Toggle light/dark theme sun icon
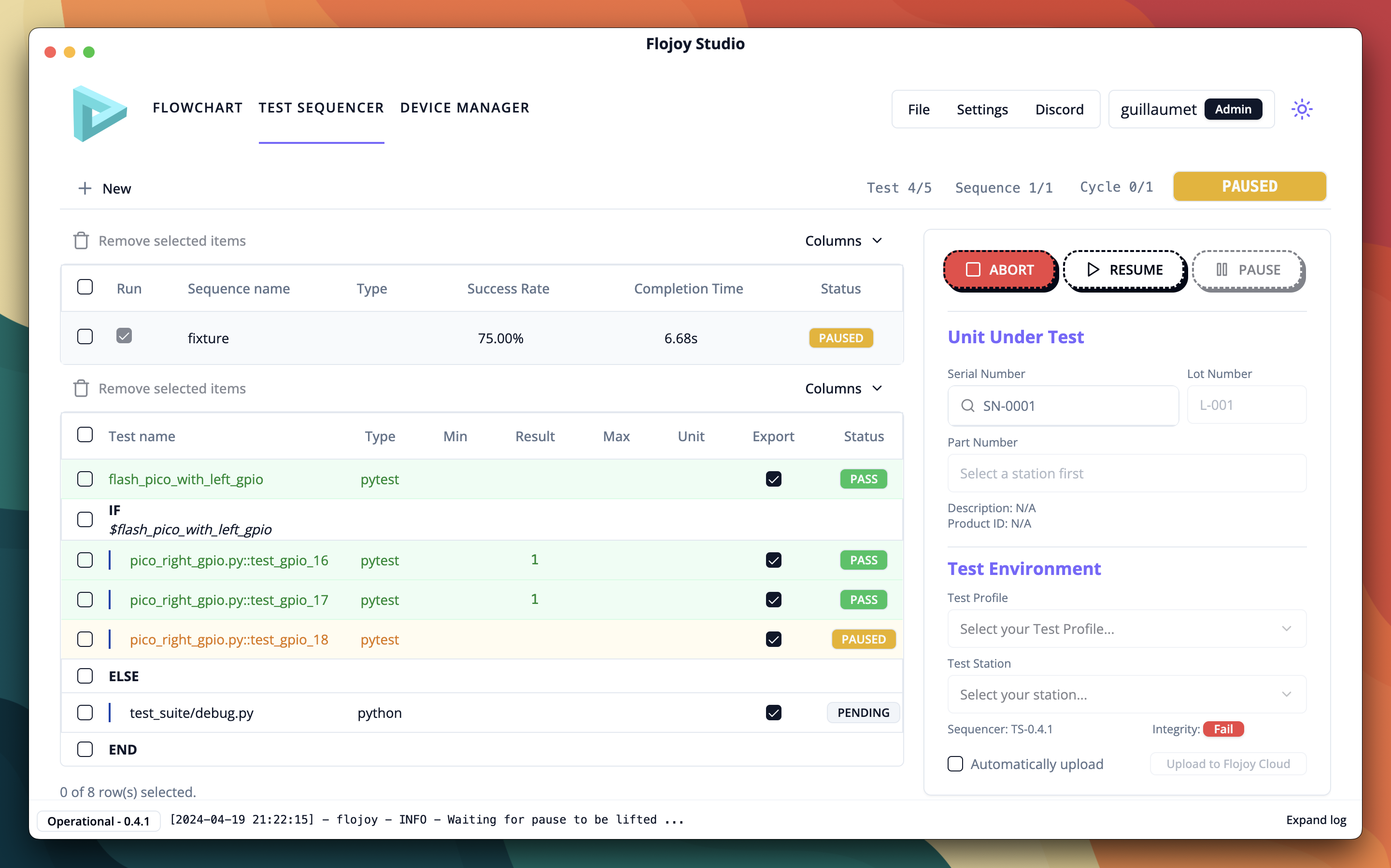The height and width of the screenshot is (868, 1391). tap(1302, 109)
